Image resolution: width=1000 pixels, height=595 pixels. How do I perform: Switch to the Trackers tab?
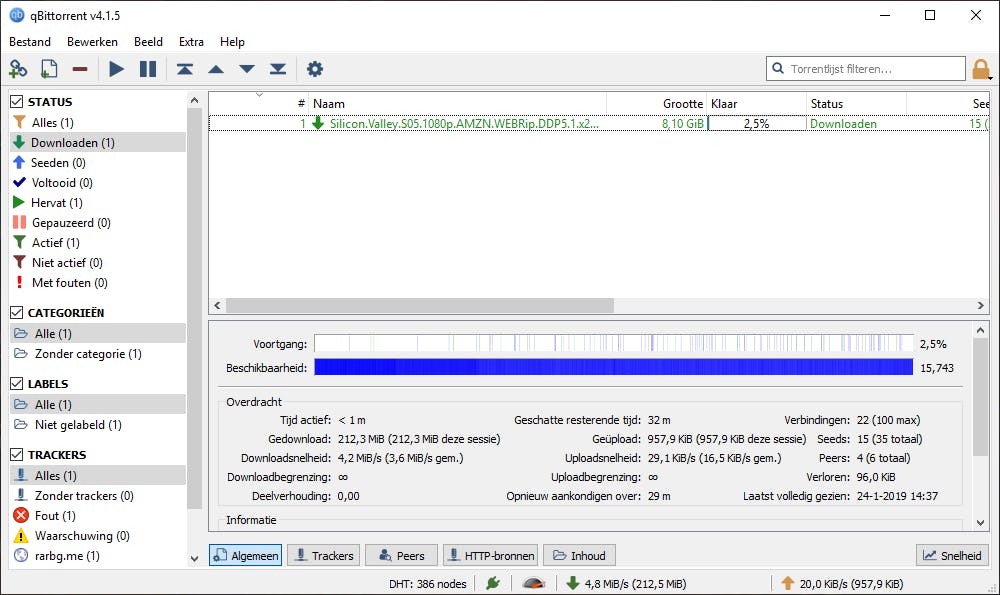pyautogui.click(x=324, y=555)
